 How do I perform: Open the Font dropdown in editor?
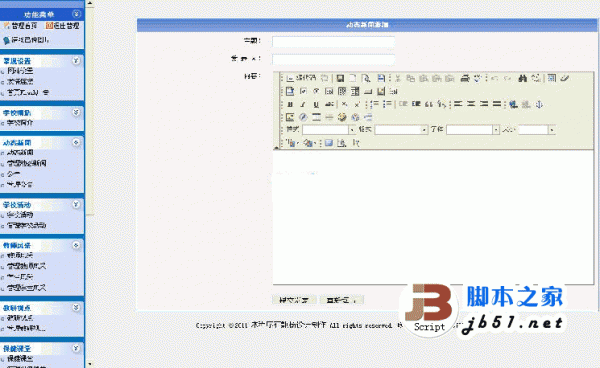click(x=473, y=130)
